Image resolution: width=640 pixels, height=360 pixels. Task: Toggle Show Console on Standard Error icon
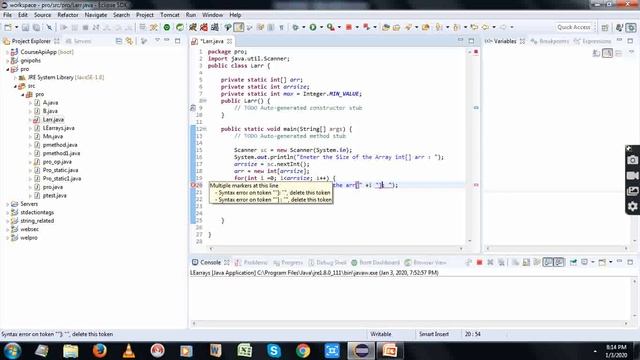[559, 262]
